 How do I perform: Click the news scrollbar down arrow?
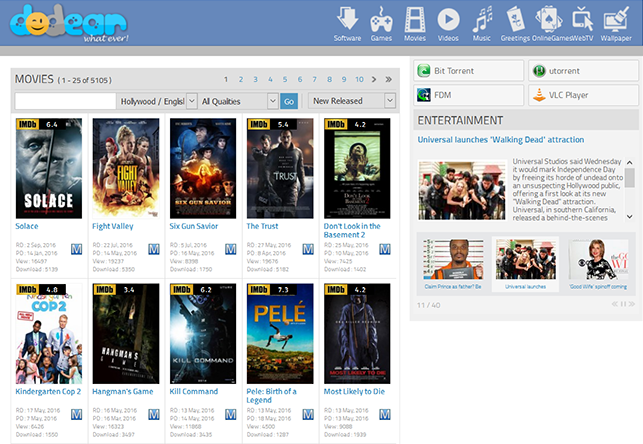pos(629,216)
